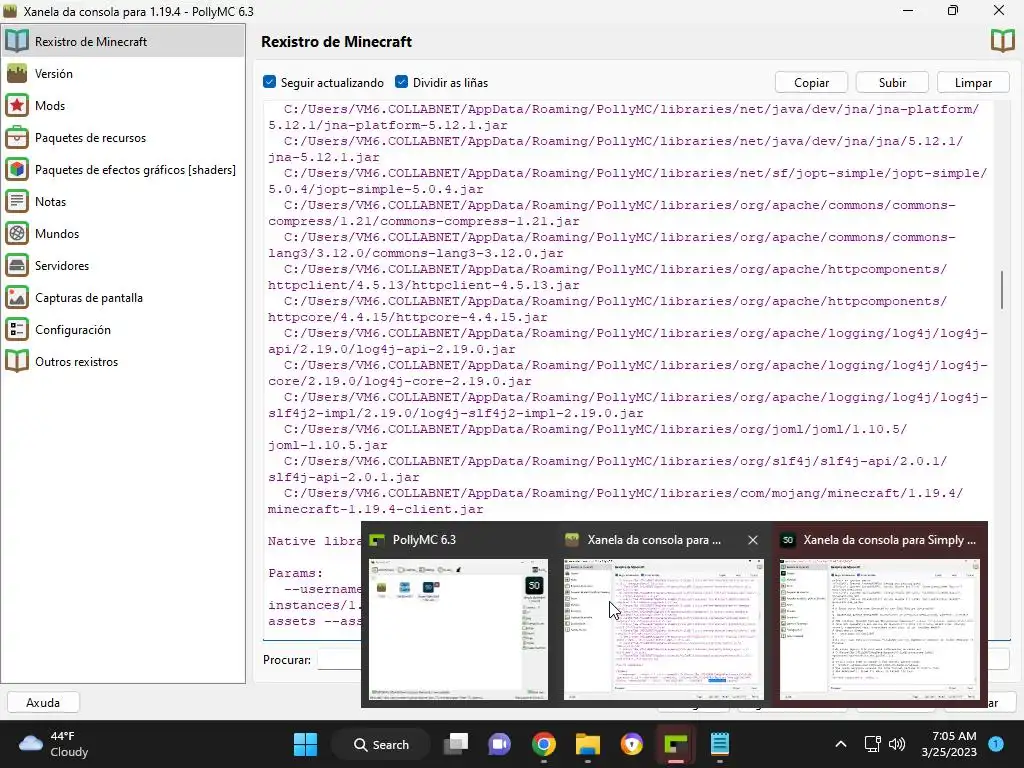Open the Servidores page
Image resolution: width=1024 pixels, height=768 pixels.
click(123, 265)
